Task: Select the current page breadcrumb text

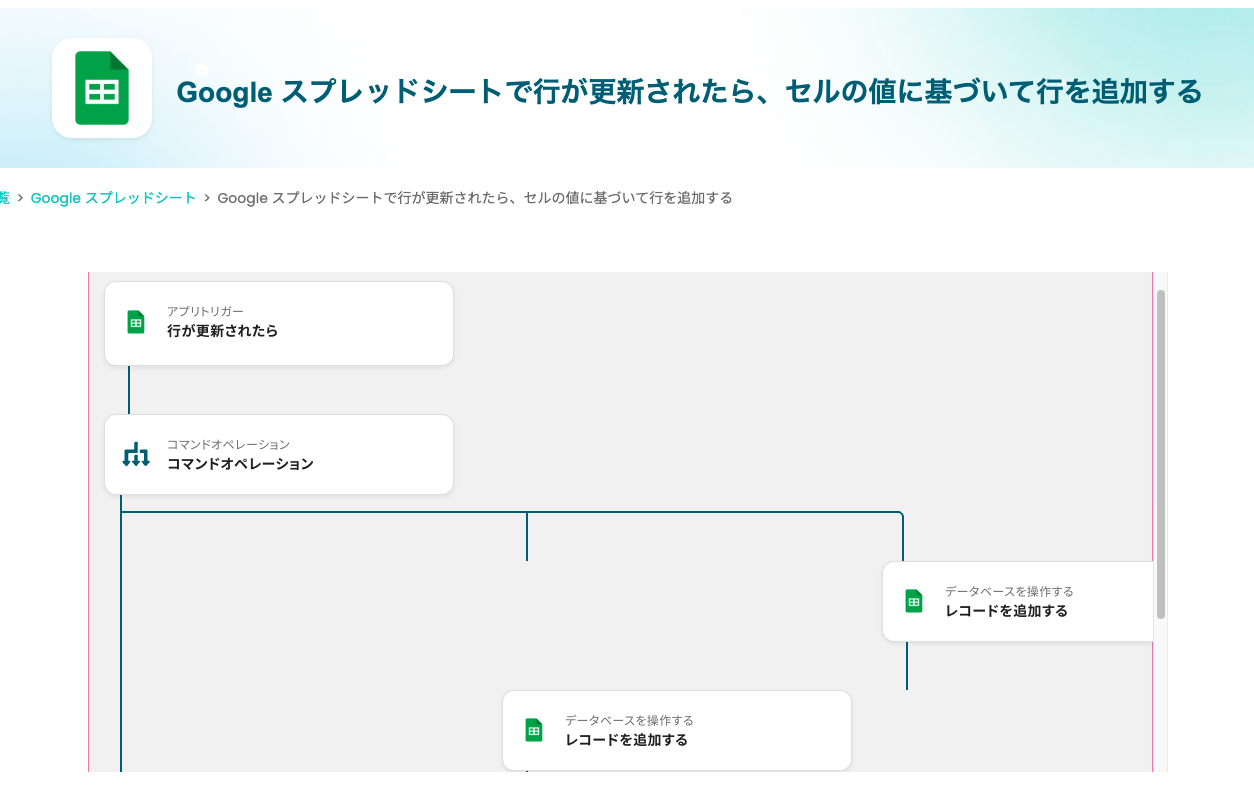Action: coord(474,198)
